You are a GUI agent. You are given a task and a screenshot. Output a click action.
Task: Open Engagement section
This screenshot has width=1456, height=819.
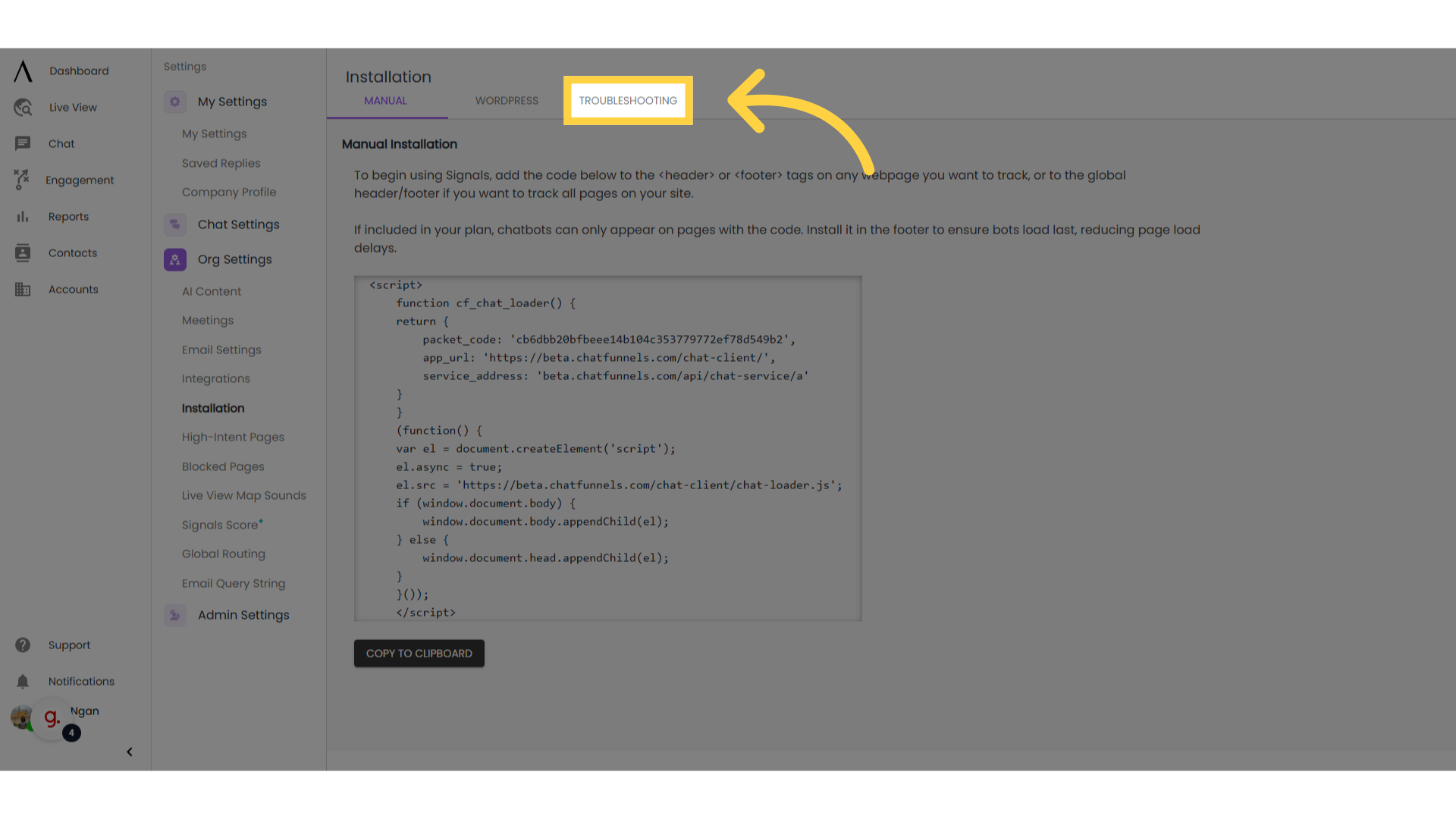point(80,180)
